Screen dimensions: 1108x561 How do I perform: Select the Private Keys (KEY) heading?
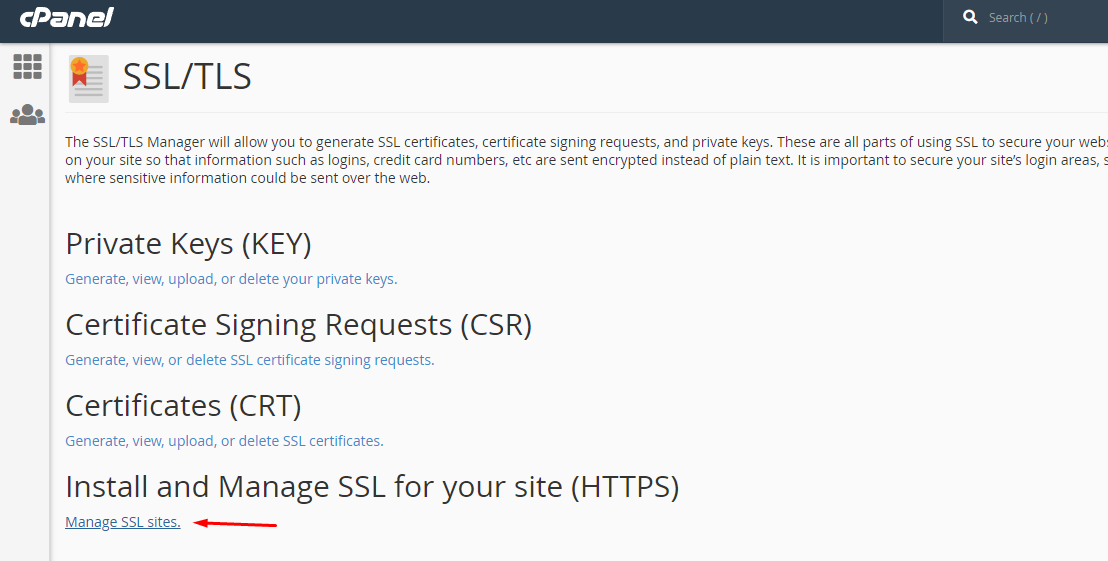188,244
